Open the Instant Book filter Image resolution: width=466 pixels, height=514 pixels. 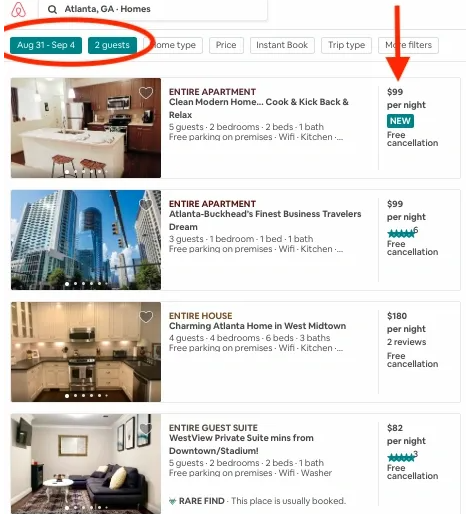coord(282,45)
